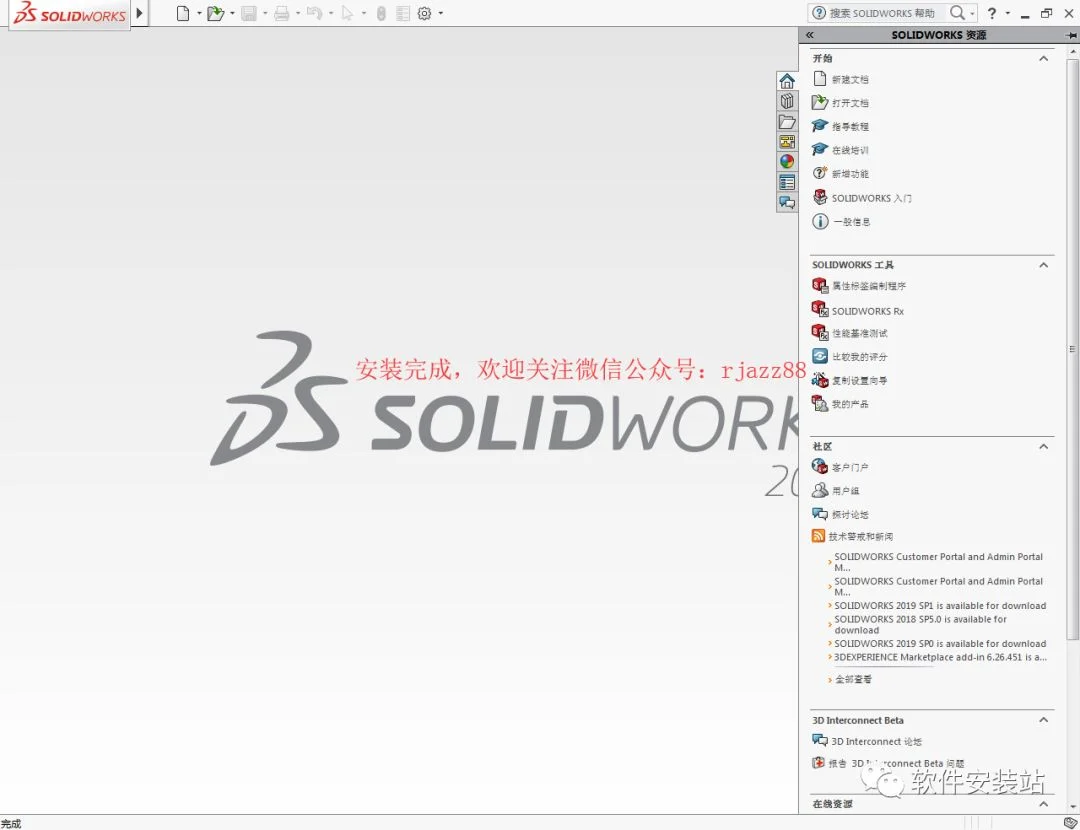Click the Help question mark icon
Image resolution: width=1080 pixels, height=830 pixels.
pos(992,13)
